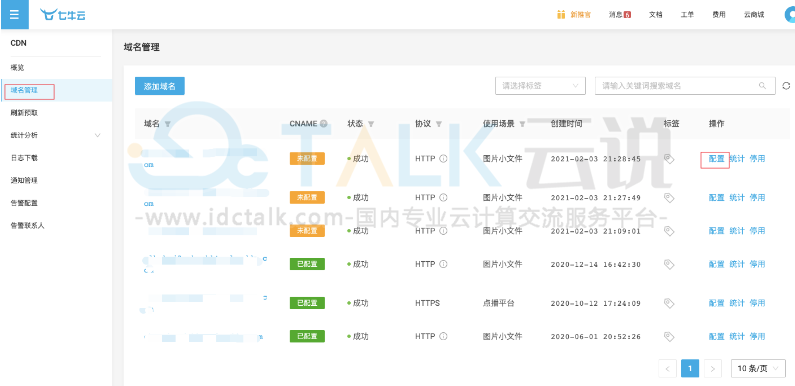Click the 七牛云 logo
795x386 pixels.
coord(63,15)
